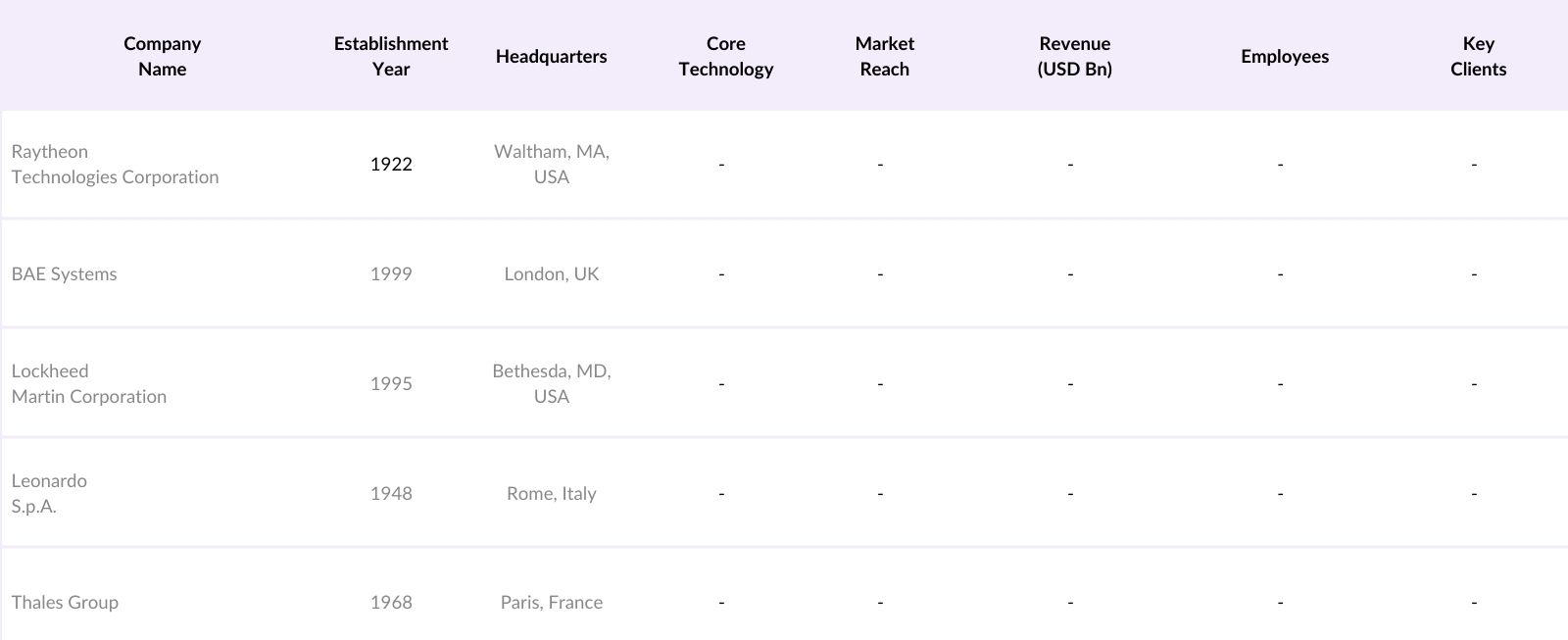1568x640 pixels.
Task: Click the Establishment Year column header
Action: [x=391, y=56]
